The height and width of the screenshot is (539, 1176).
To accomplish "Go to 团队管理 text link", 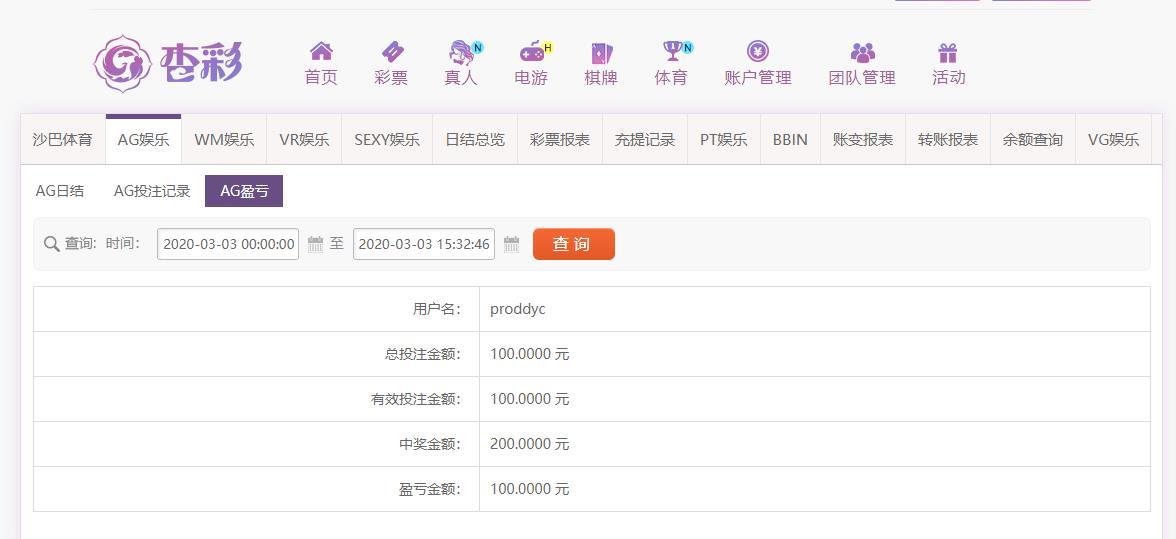I will [862, 77].
